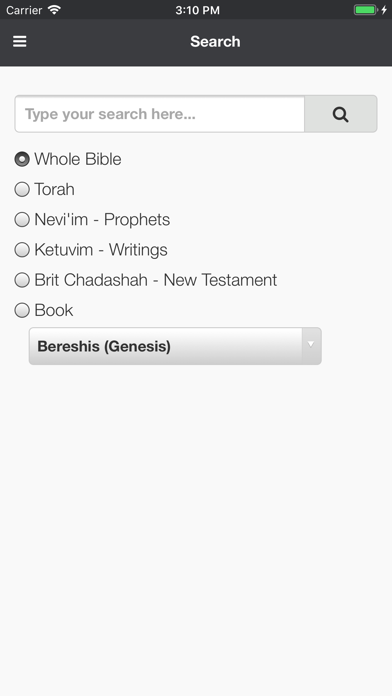Tap the Carrier text in status bar

(24, 10)
